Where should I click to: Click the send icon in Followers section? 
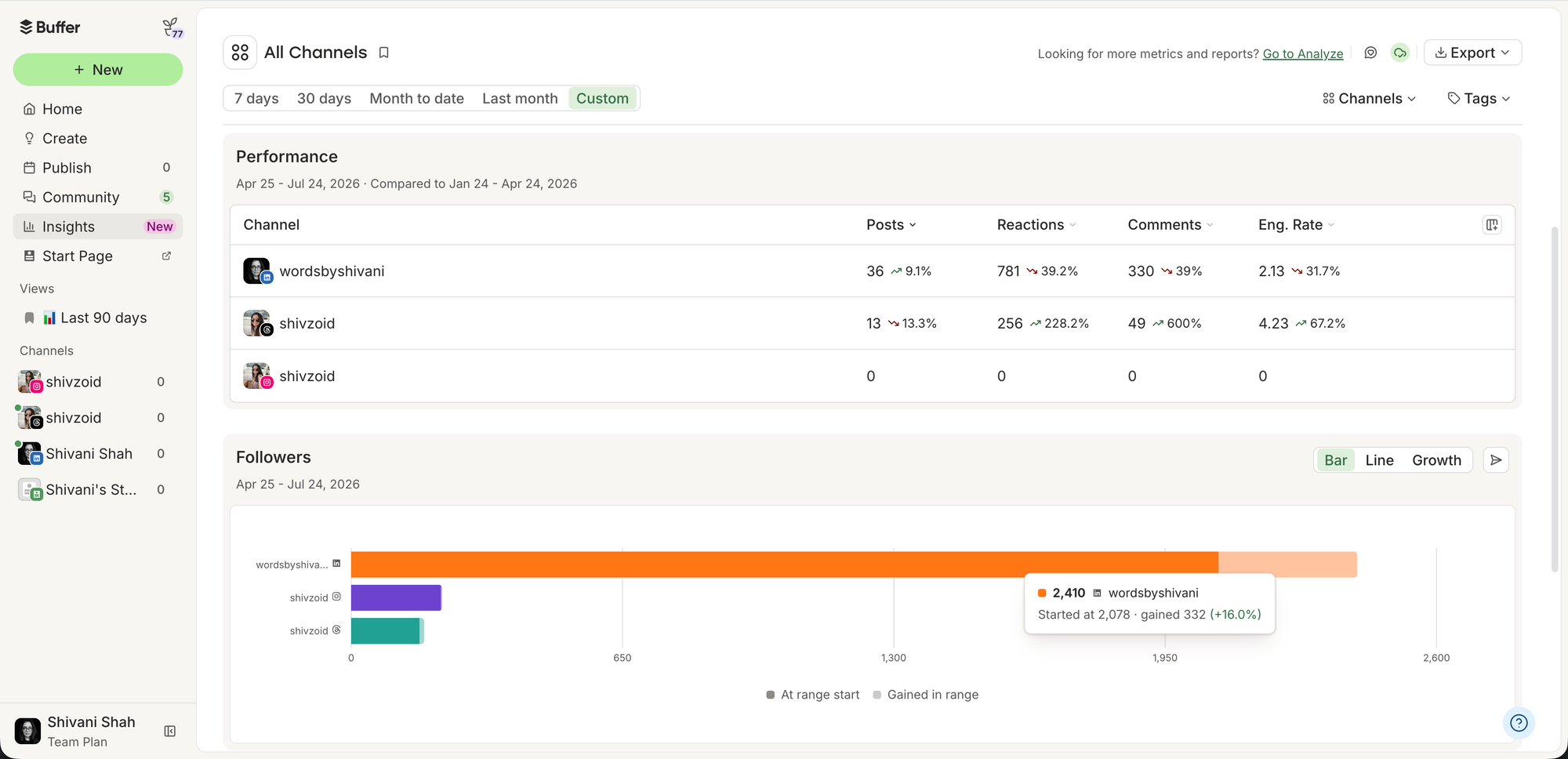[1496, 460]
